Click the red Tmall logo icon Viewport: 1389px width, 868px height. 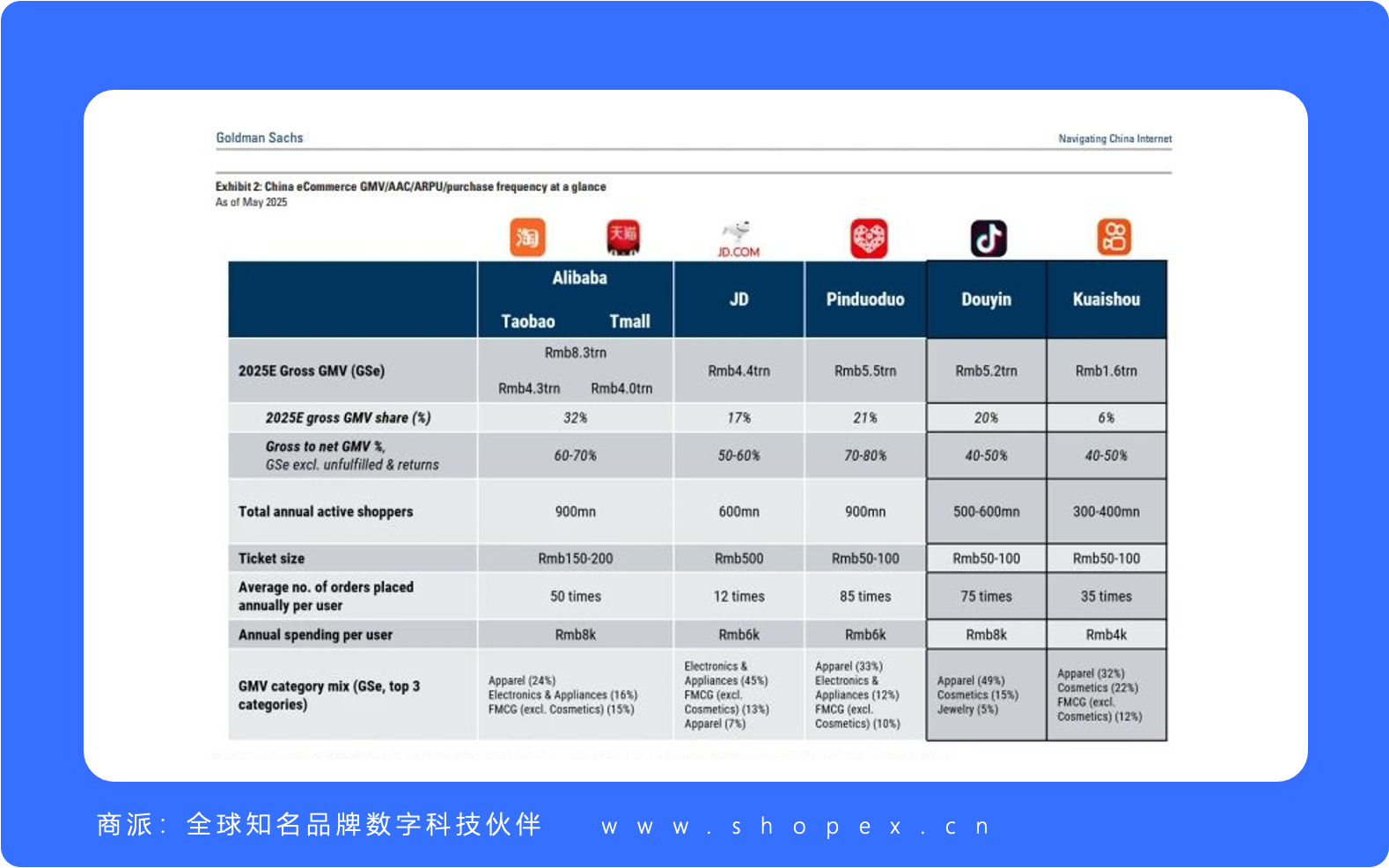[x=623, y=238]
